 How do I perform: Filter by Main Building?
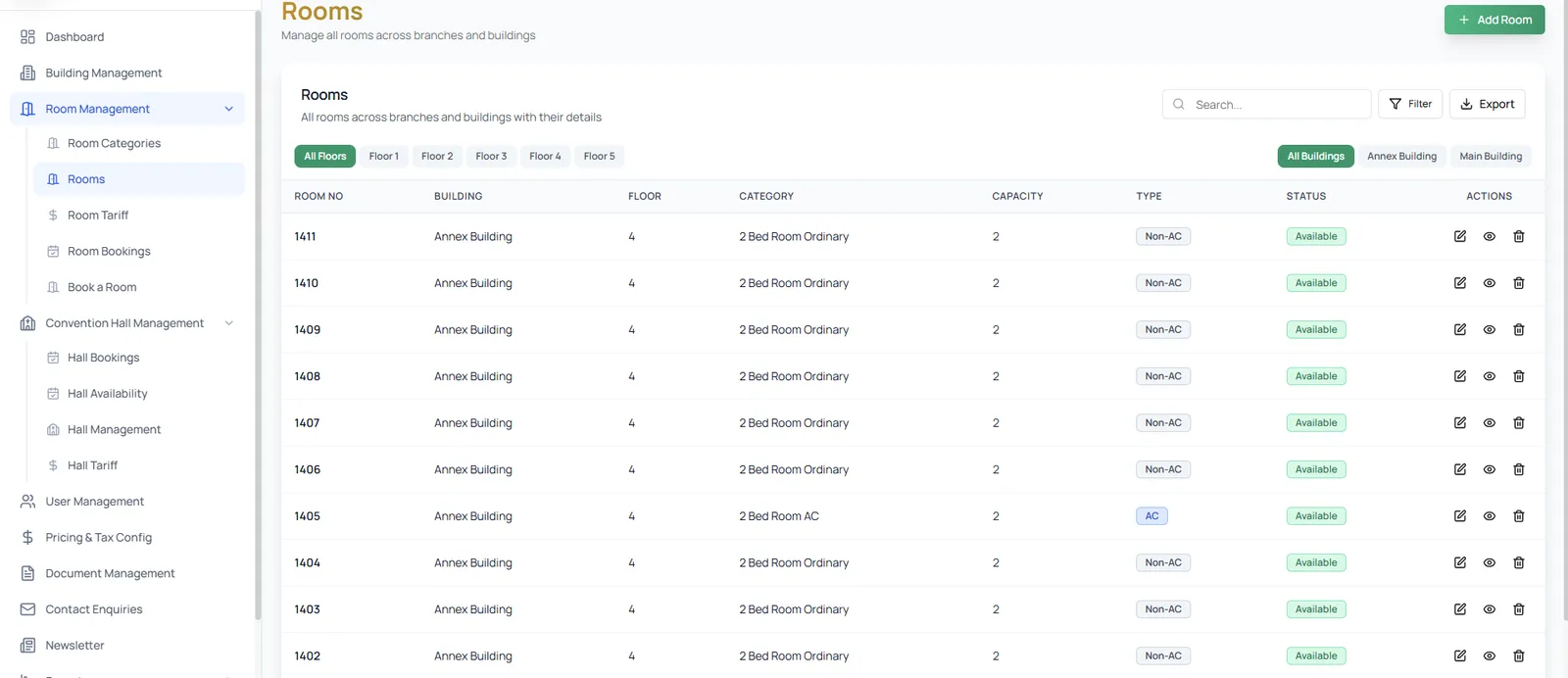(1491, 156)
